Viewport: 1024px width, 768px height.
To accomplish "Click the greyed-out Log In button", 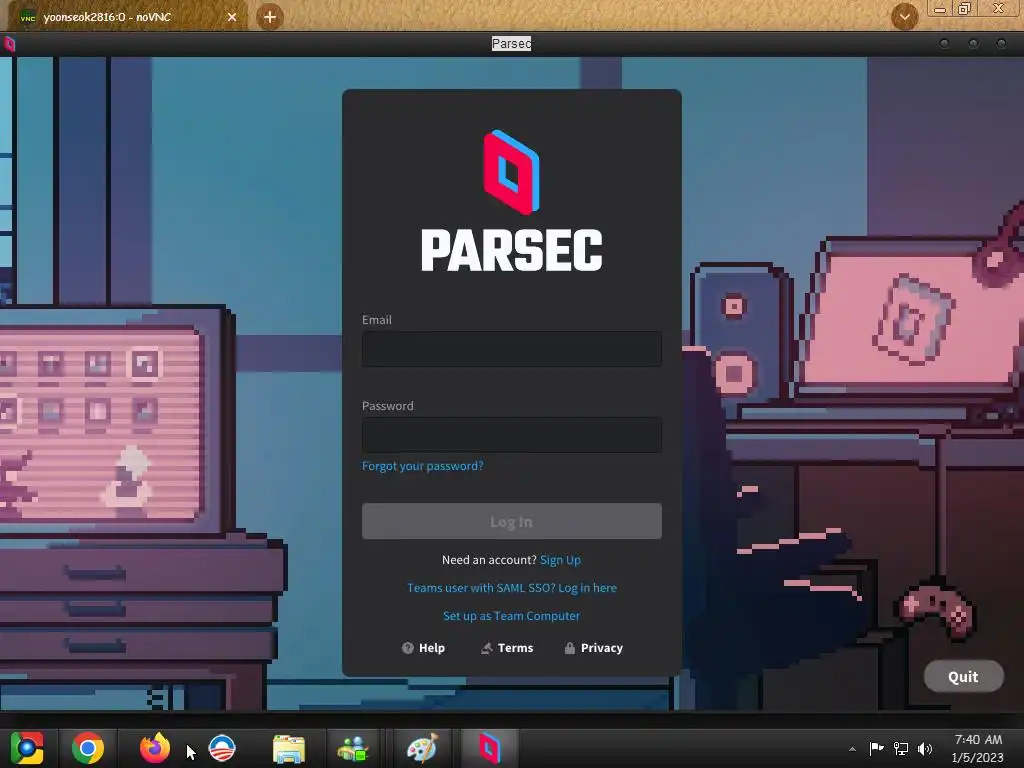I will [x=511, y=521].
